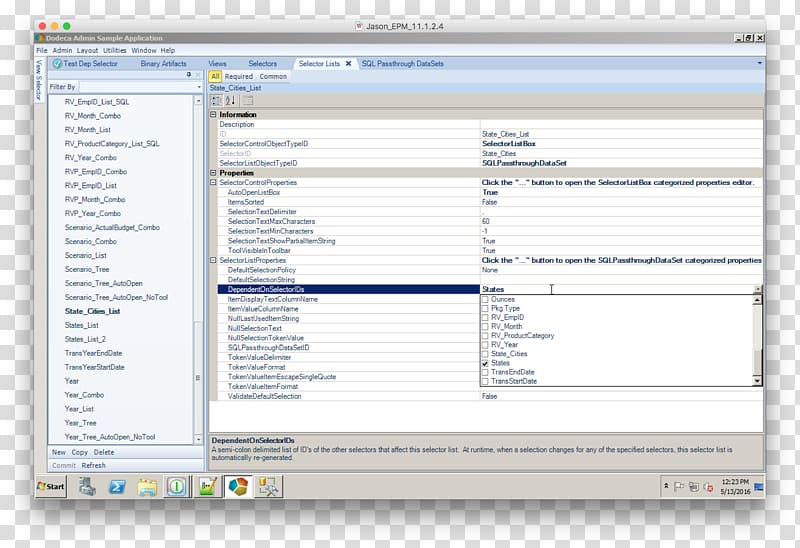800x548 pixels.
Task: Switch to the Selectors tab
Action: tap(263, 64)
